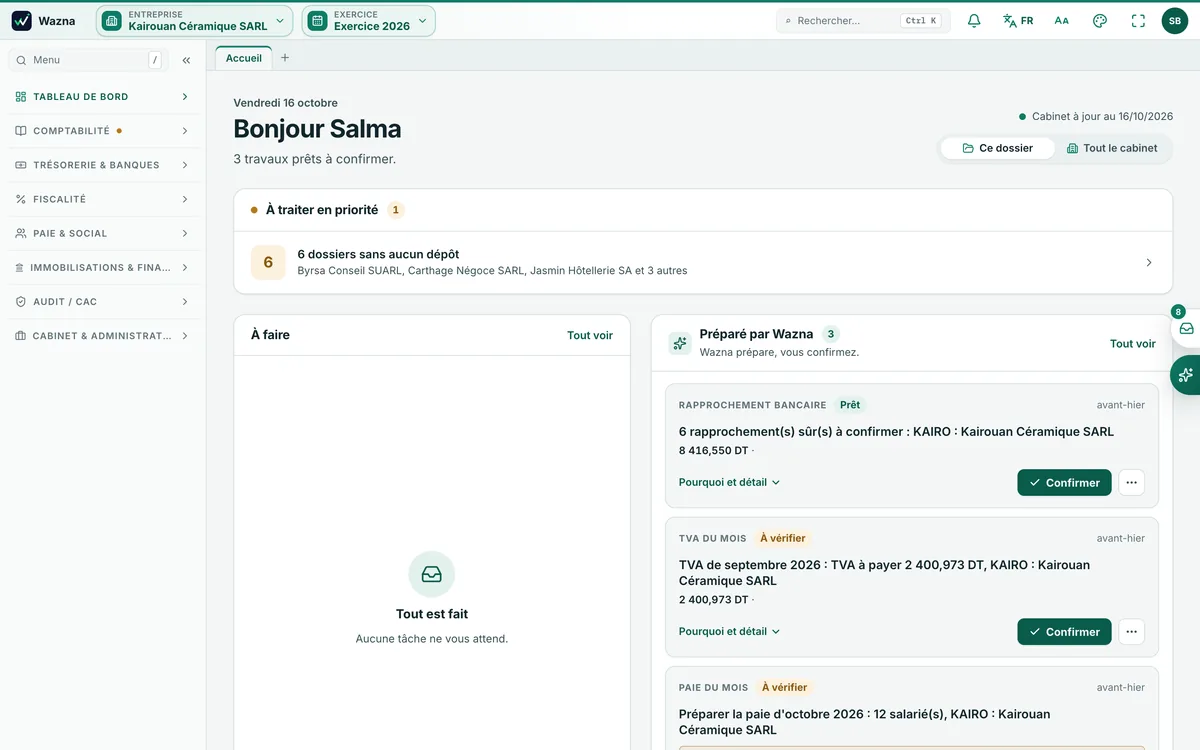Click the Prêt status badge
The image size is (1200, 750).
click(x=850, y=405)
